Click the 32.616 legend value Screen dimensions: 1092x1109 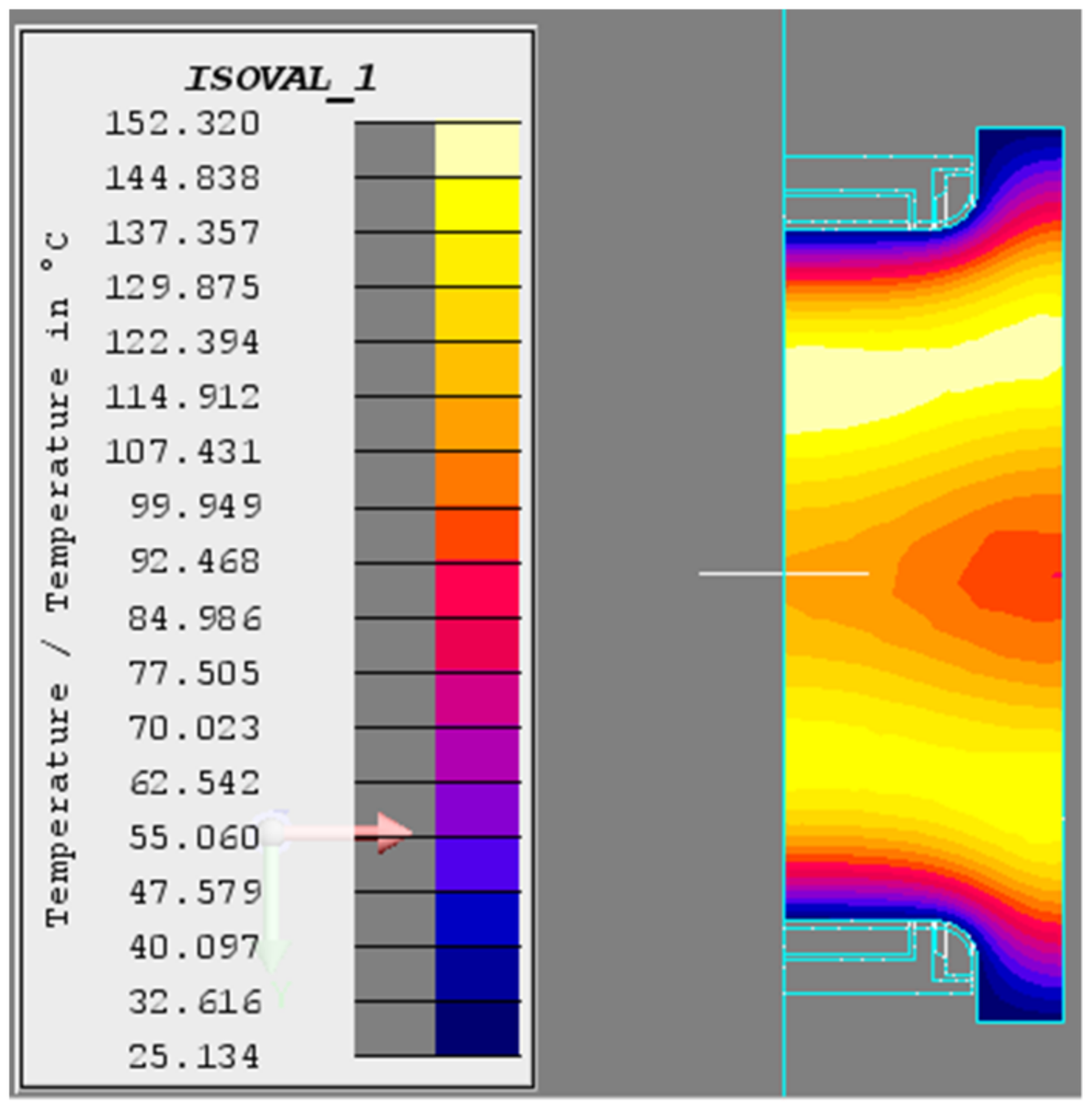195,1002
